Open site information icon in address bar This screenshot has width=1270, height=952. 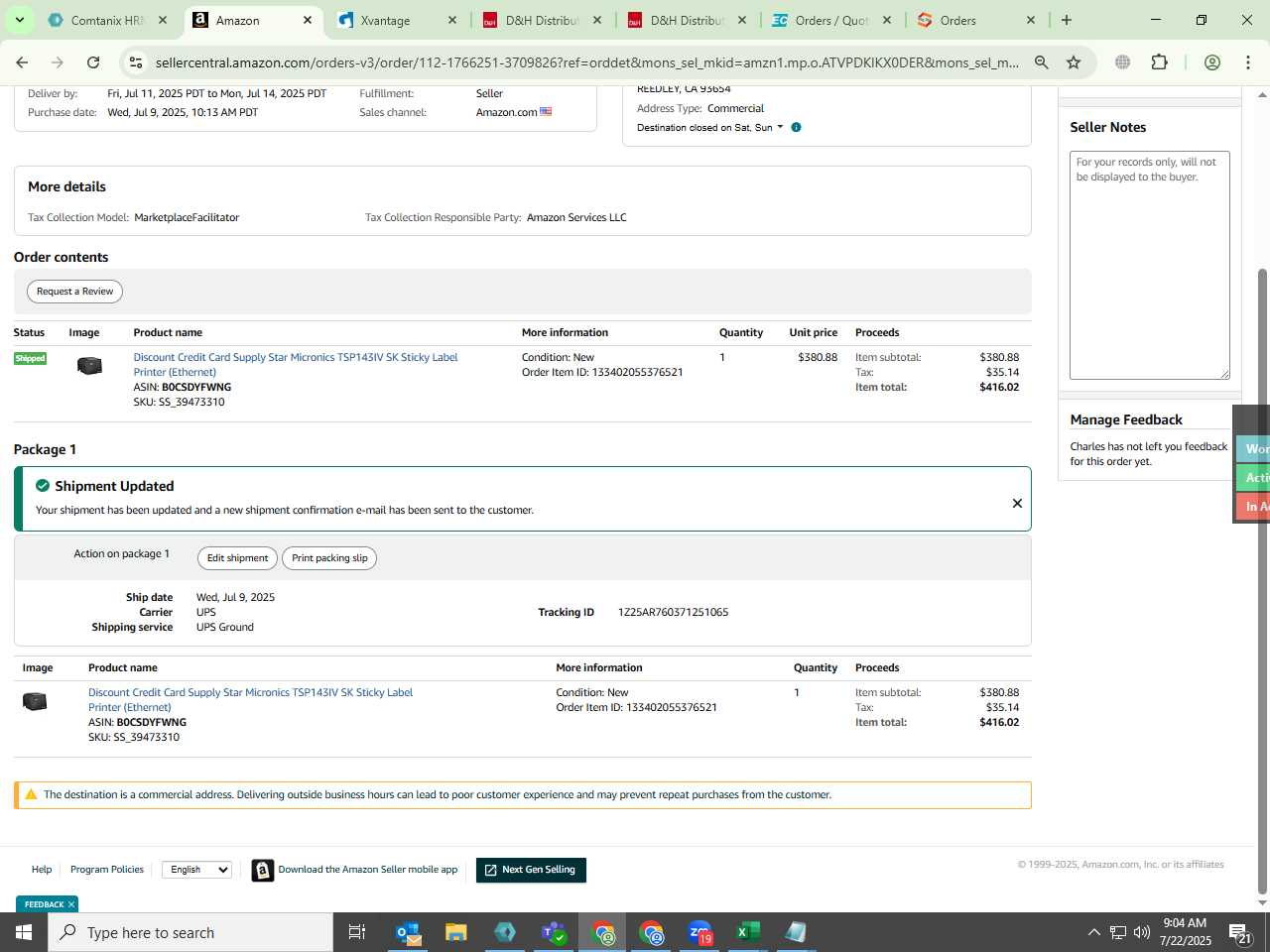click(136, 62)
